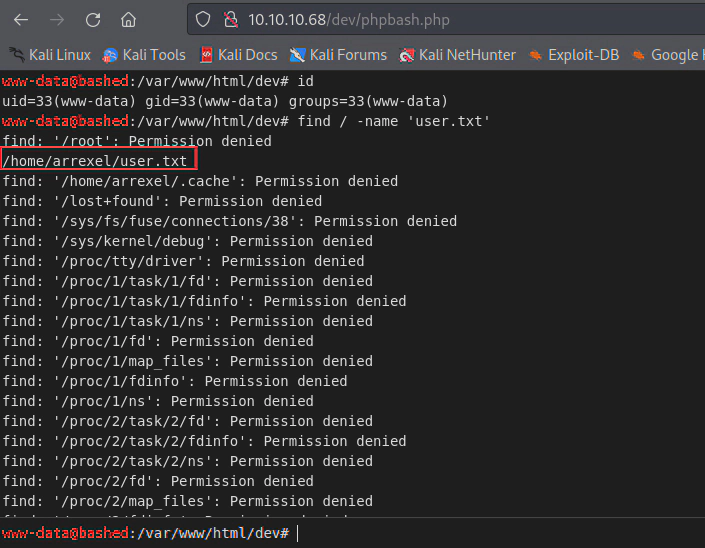Open the Kali Docs bookmark

click(238, 55)
